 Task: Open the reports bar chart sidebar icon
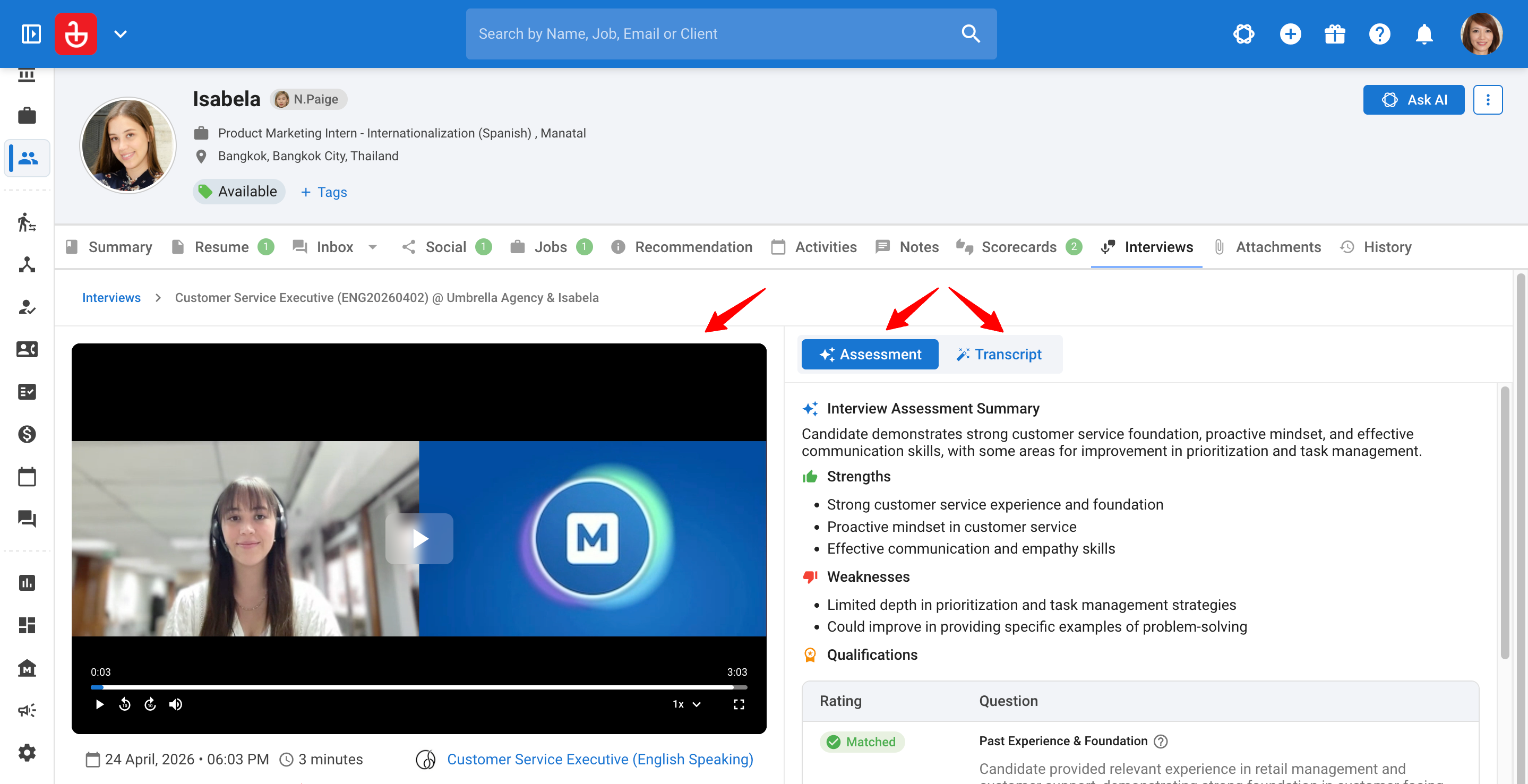27,583
